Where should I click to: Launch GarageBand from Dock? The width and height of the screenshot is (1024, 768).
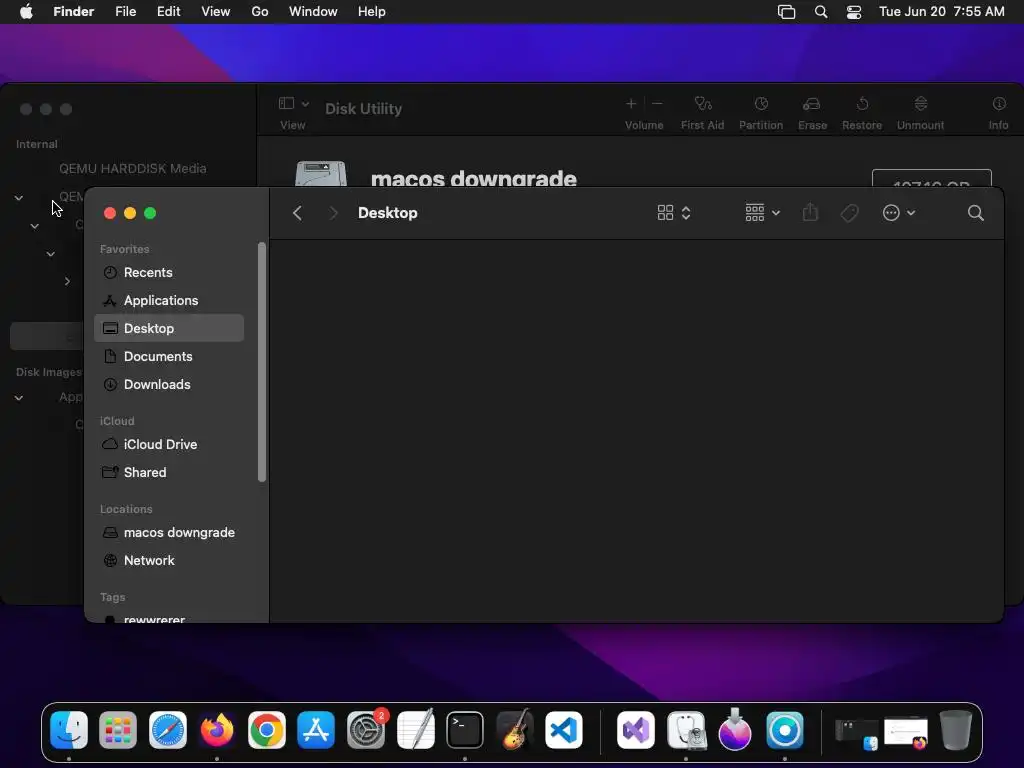pos(515,730)
